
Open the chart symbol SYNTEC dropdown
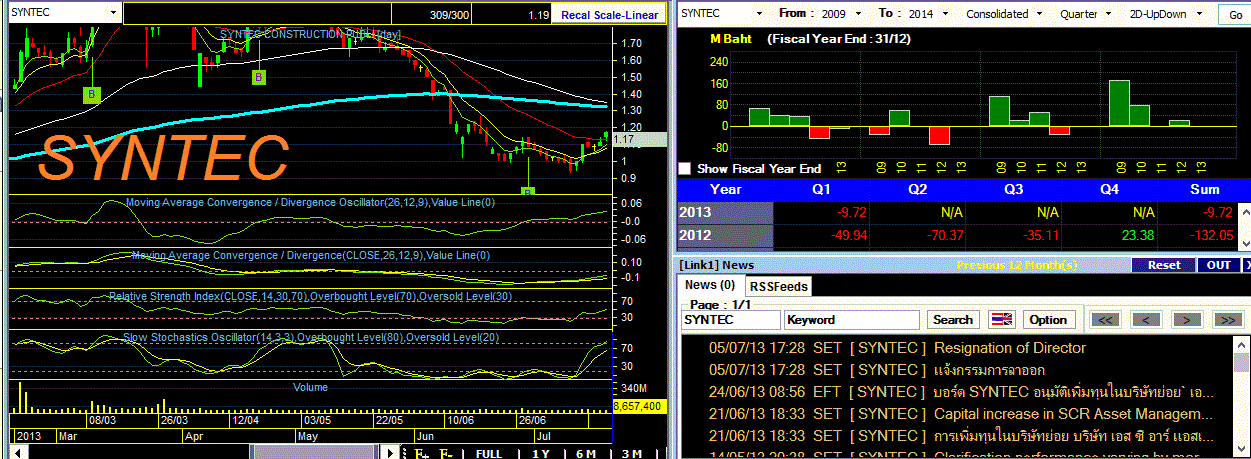(x=112, y=14)
